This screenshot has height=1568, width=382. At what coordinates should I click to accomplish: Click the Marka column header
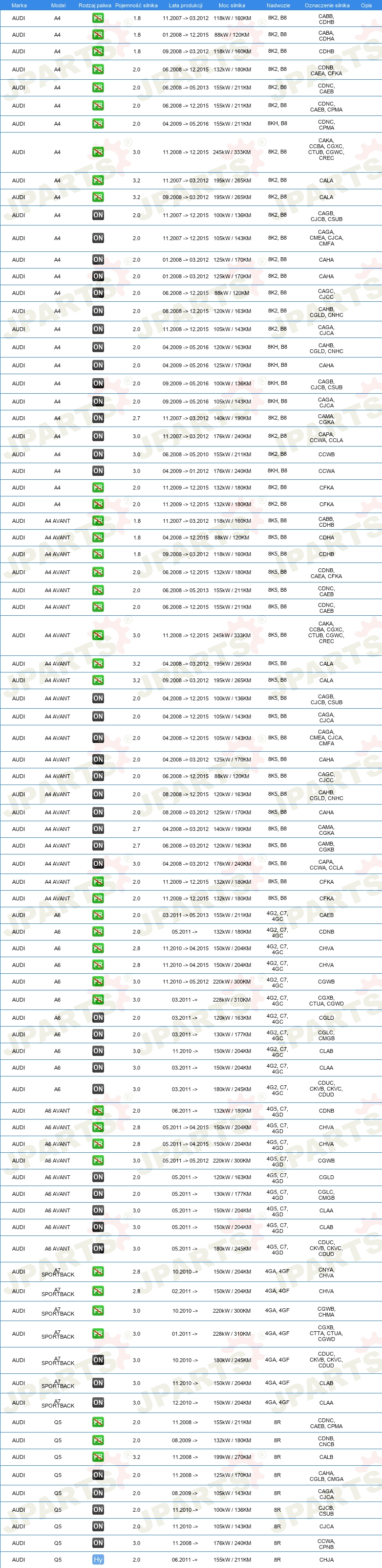click(19, 5)
